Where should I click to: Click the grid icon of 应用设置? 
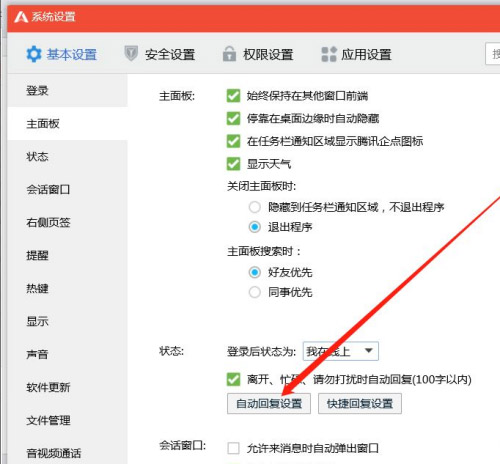[329, 54]
